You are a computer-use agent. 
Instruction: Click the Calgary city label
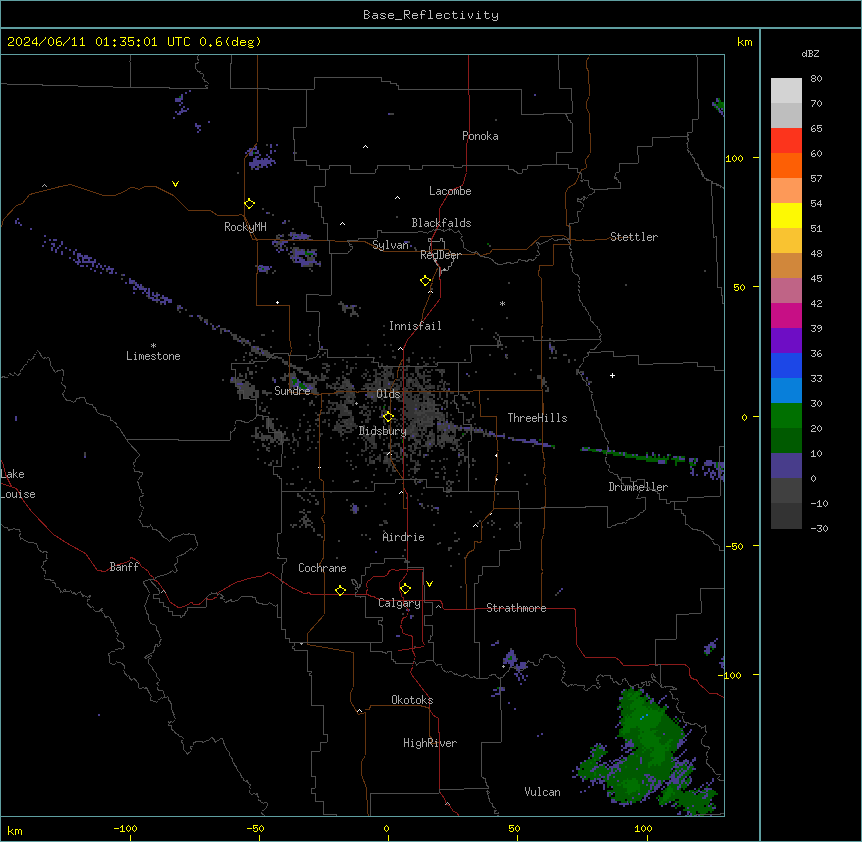click(x=399, y=603)
